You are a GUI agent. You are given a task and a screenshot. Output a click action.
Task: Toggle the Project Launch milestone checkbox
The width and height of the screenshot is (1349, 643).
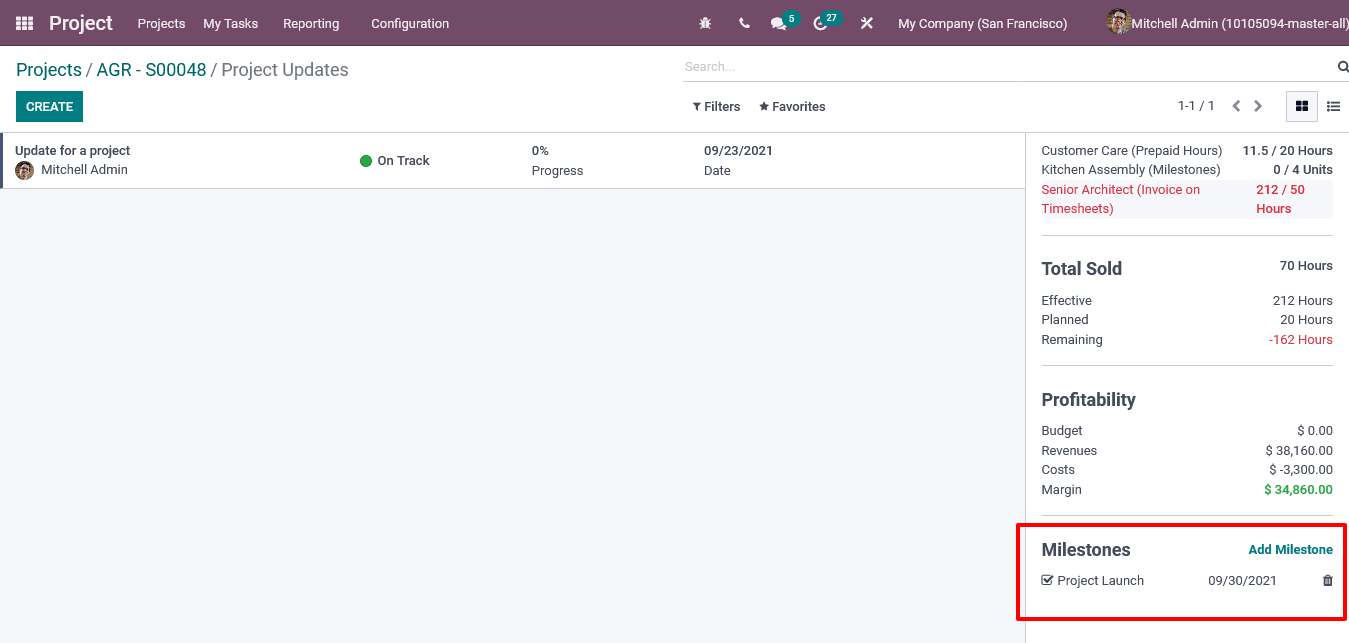tap(1047, 580)
